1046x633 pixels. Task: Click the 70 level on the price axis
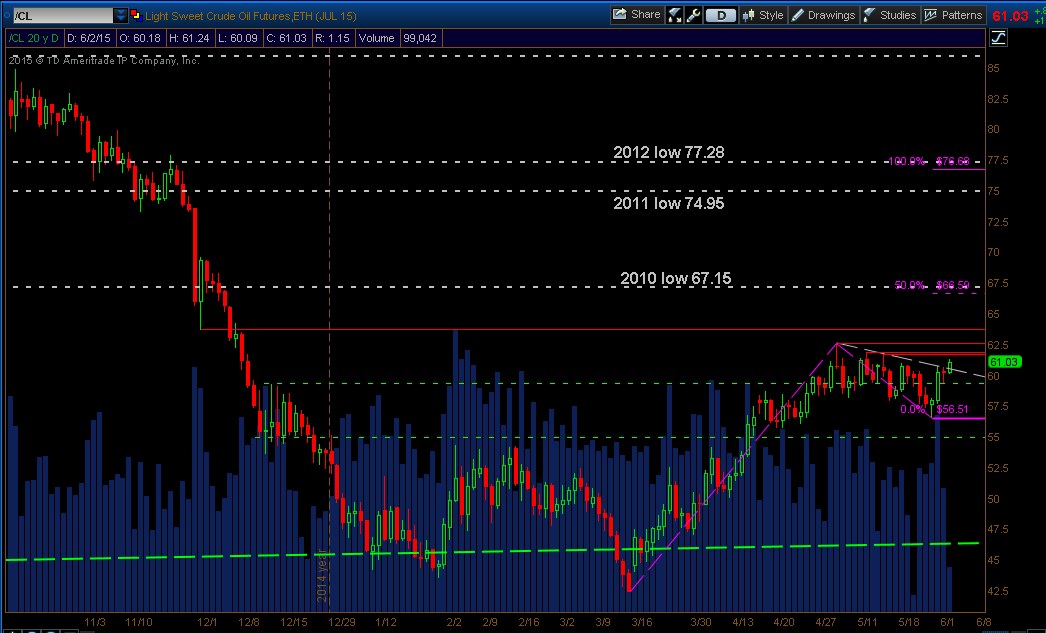pos(994,252)
